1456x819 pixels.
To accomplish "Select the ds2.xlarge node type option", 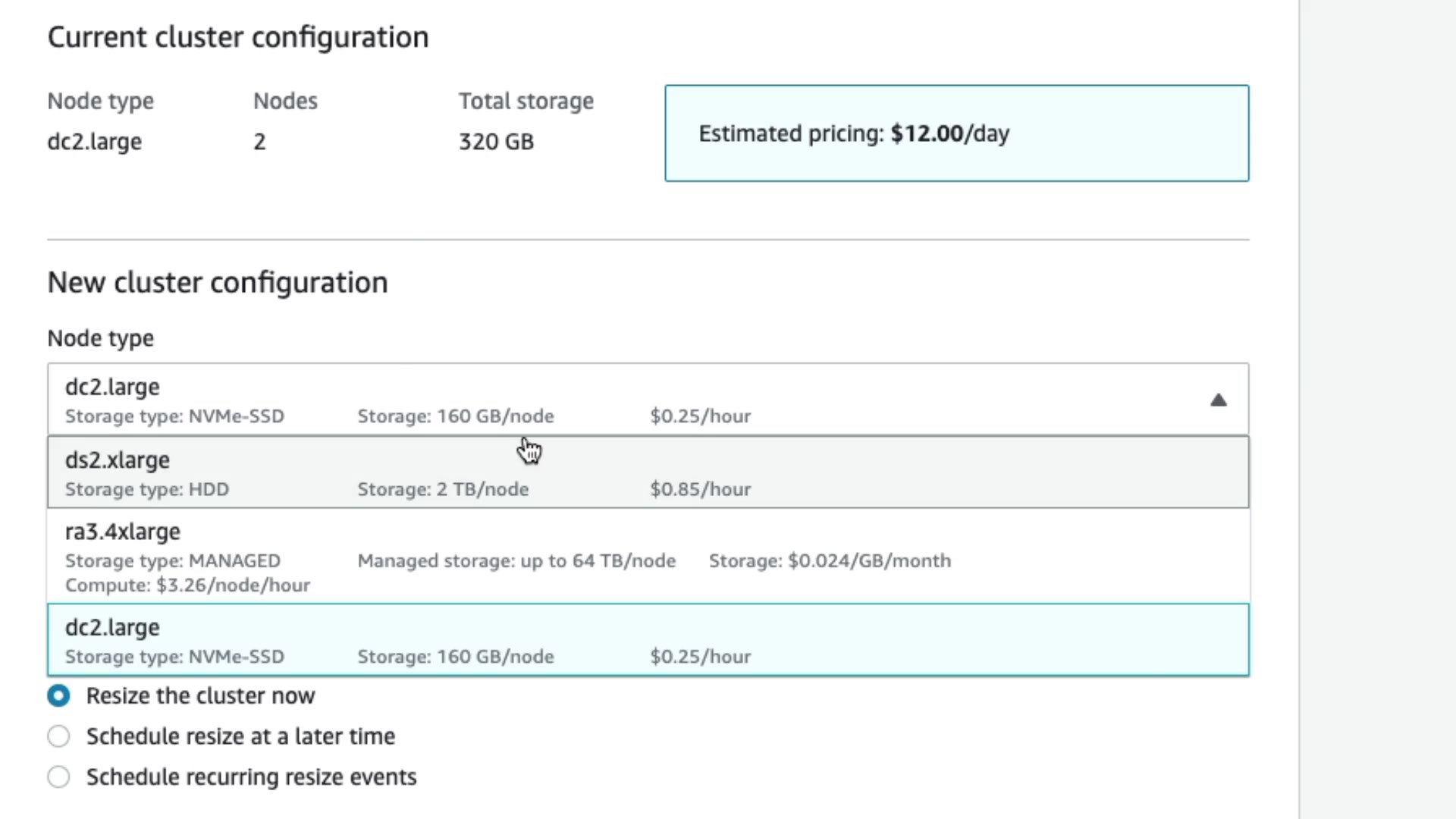I will click(x=118, y=460).
